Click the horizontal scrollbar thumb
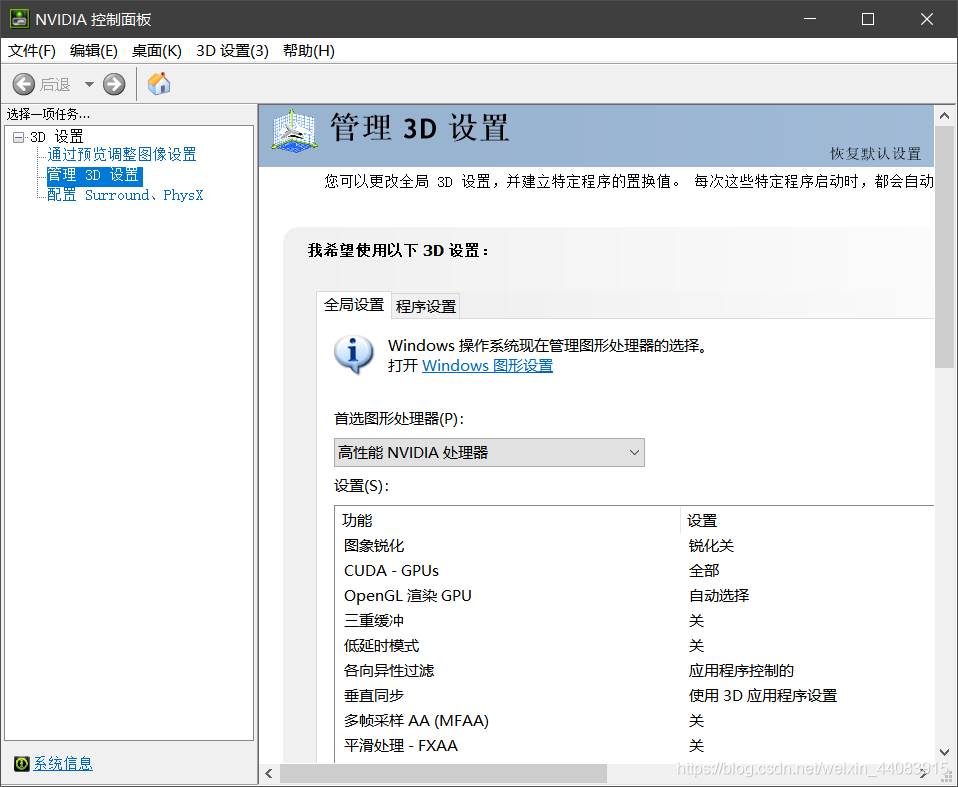Viewport: 958px width, 787px height. click(x=444, y=774)
